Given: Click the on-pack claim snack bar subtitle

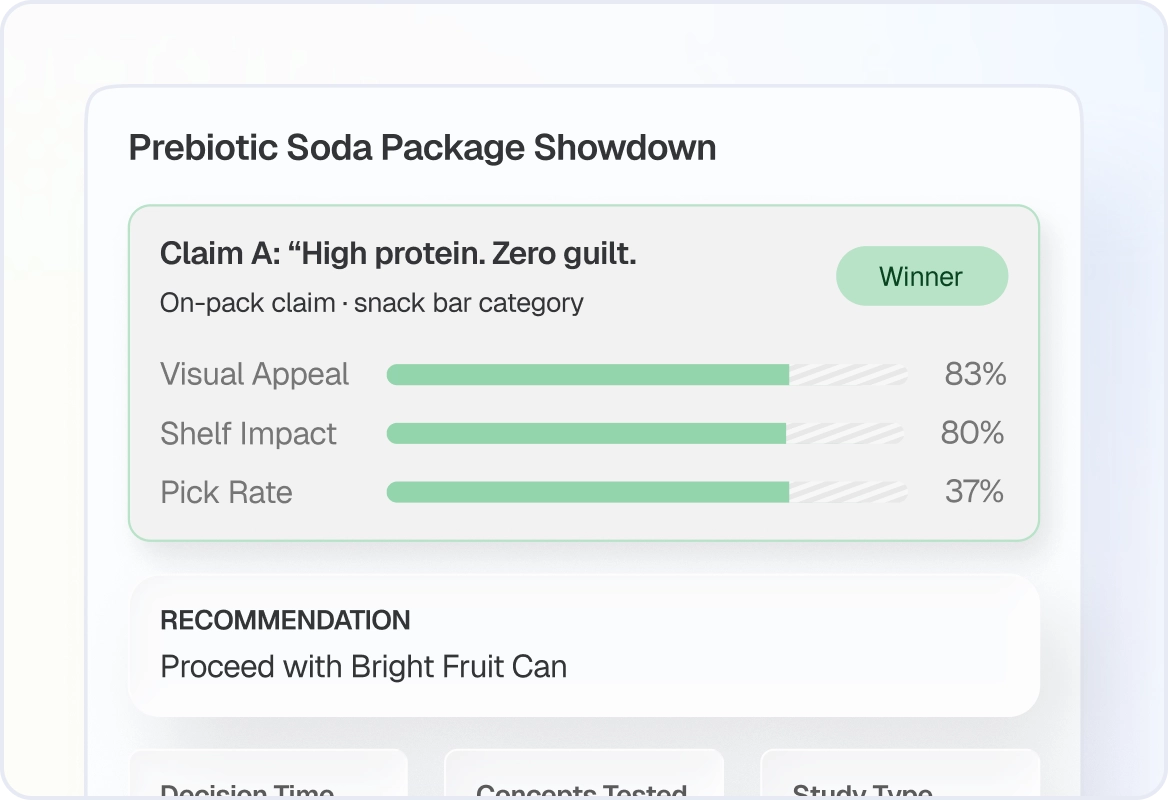Looking at the screenshot, I should tap(372, 303).
